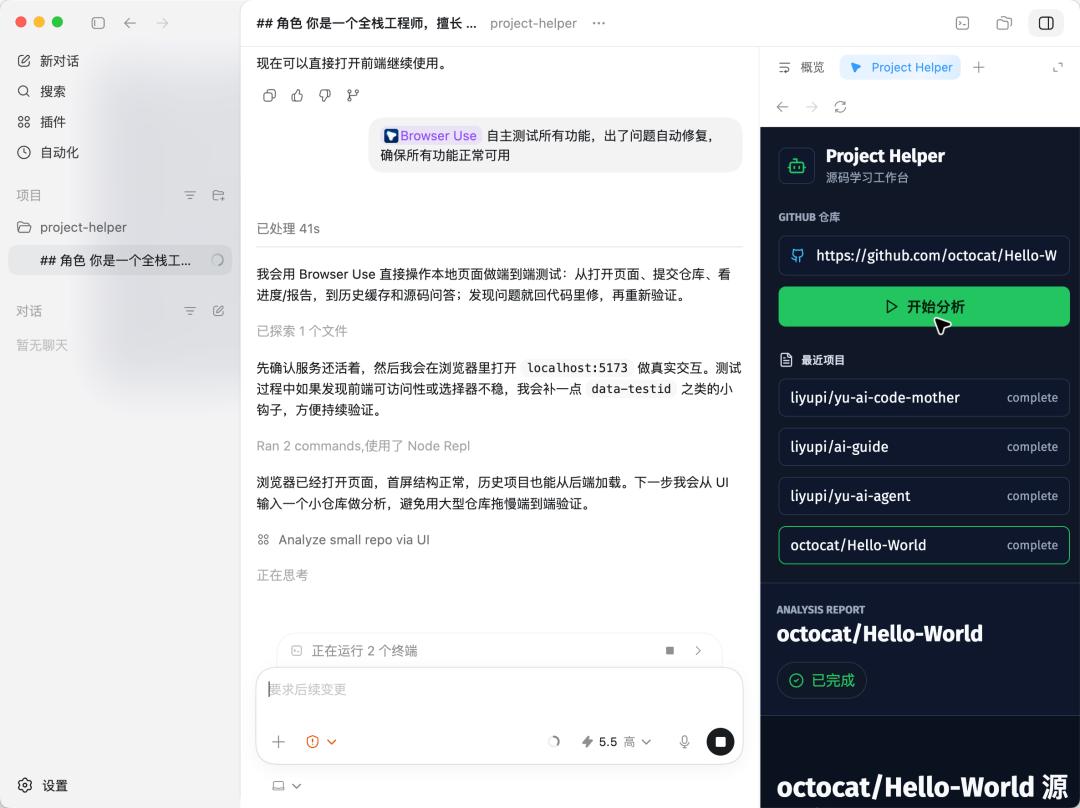
Task: Toggle the left sidebar visibility
Action: click(98, 23)
